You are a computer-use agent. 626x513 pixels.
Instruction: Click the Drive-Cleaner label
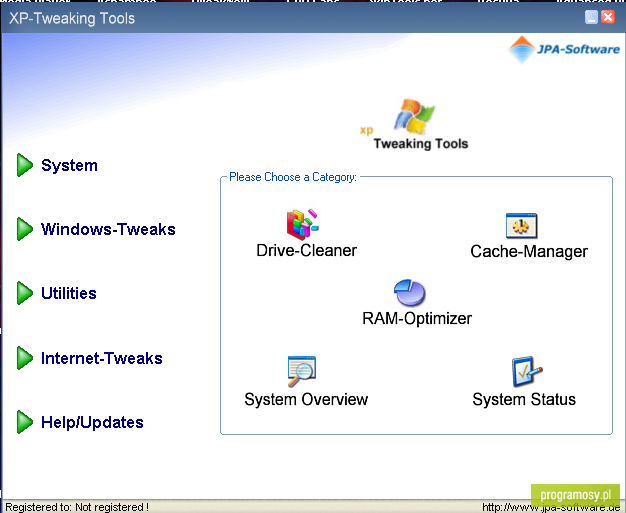pyautogui.click(x=307, y=251)
